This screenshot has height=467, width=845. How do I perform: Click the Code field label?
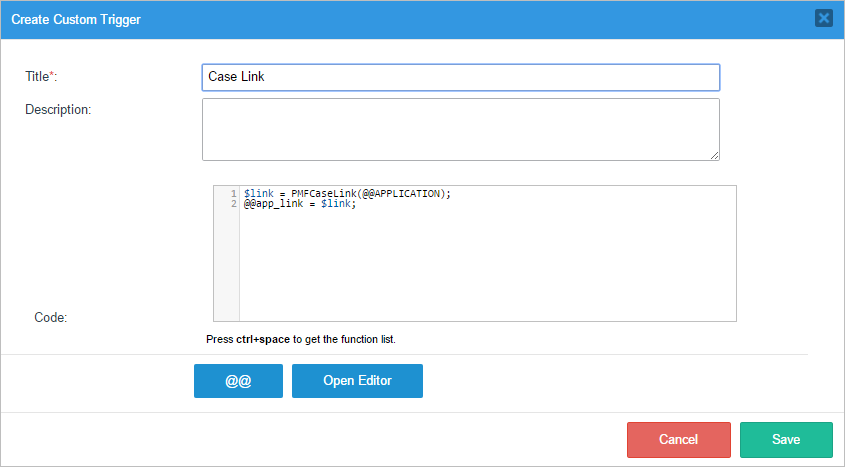click(x=50, y=317)
